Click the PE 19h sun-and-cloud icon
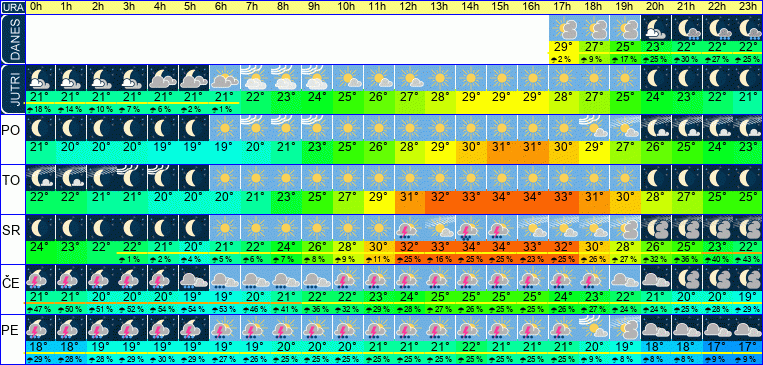Image resolution: width=763 pixels, height=365 pixels. click(625, 327)
